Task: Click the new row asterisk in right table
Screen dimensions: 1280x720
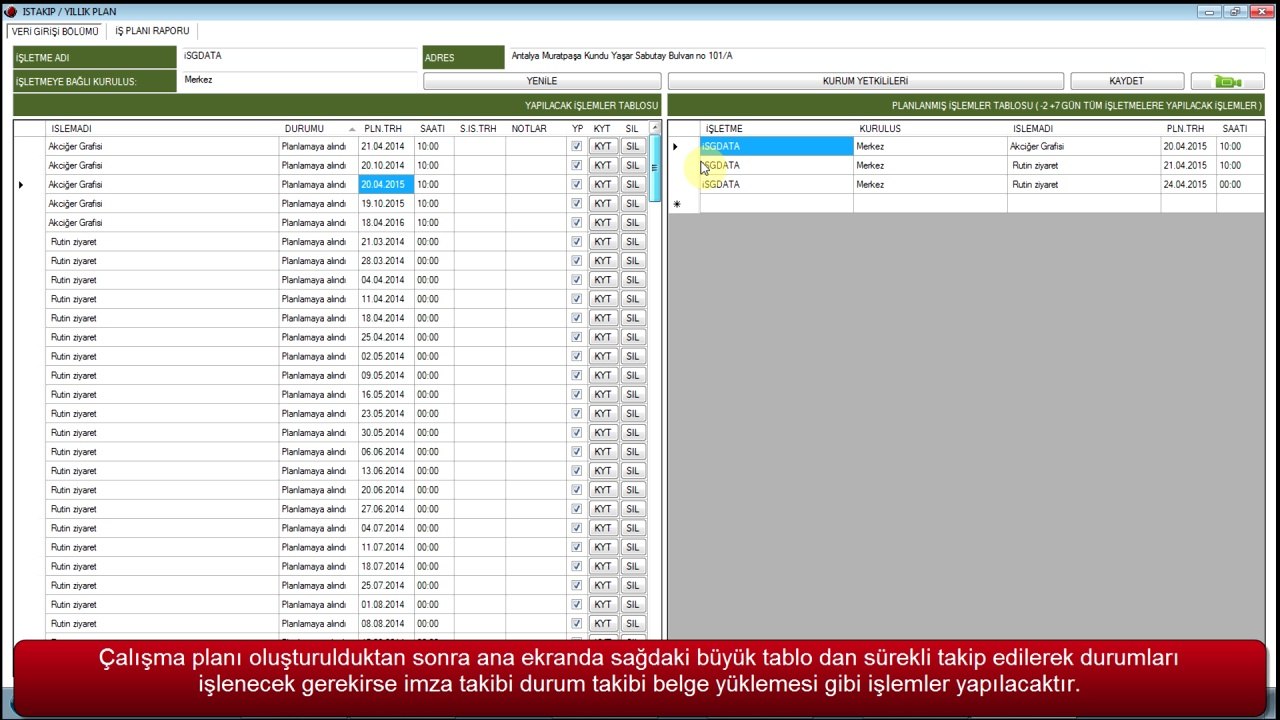Action: click(677, 204)
